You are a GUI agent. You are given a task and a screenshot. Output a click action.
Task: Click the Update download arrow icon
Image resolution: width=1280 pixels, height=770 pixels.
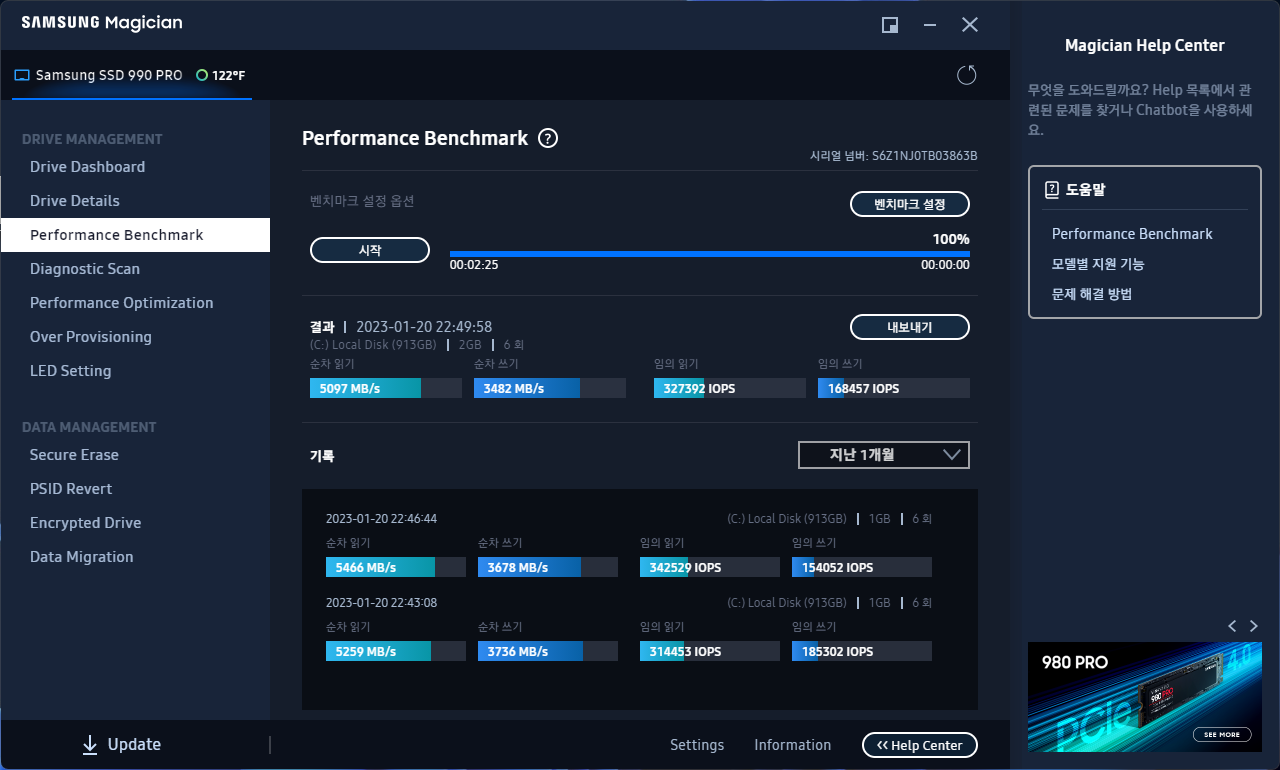90,744
